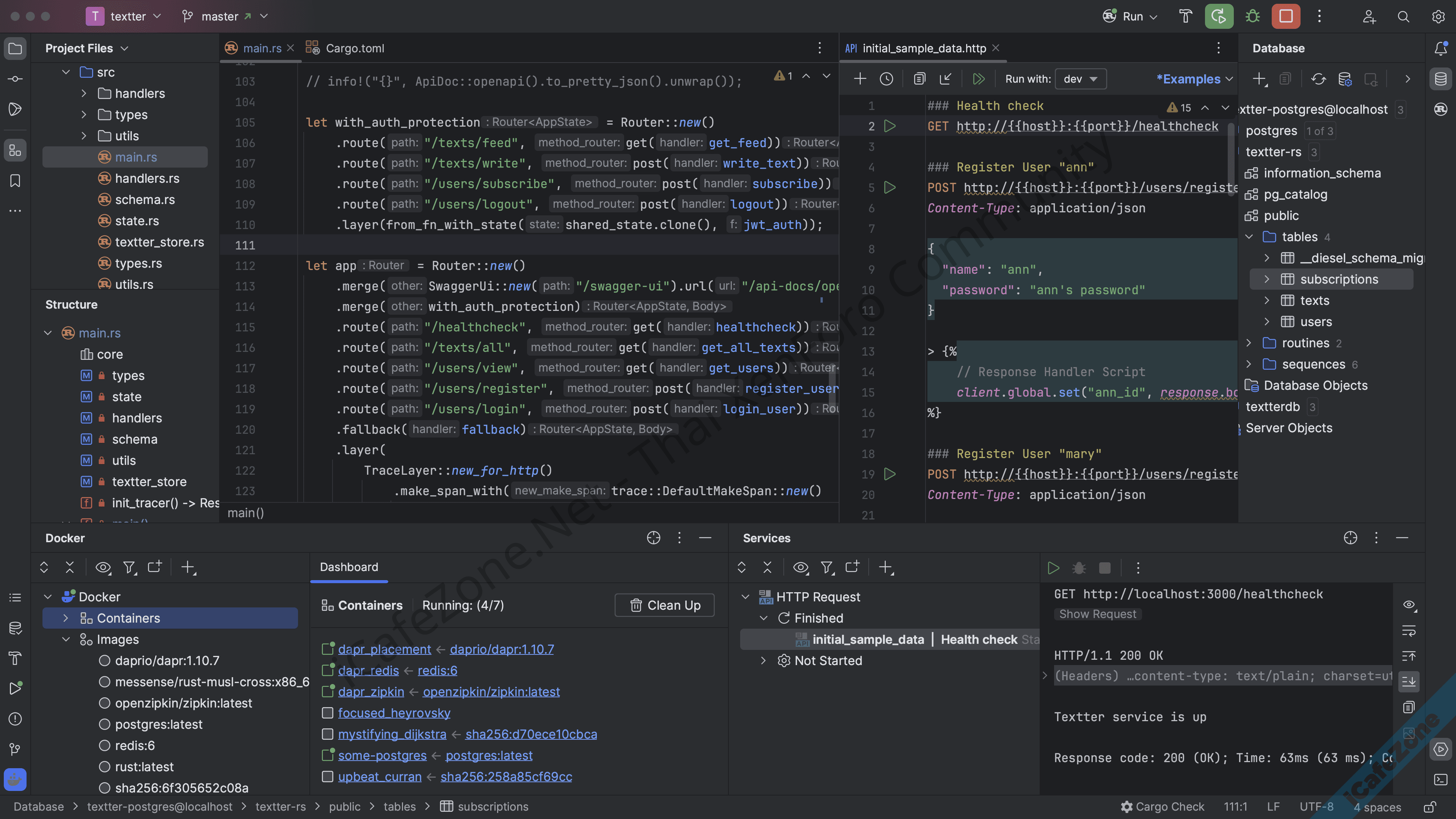Click the red Stop button in toolbar
Screen dimensions: 1456x819
tap(1286, 16)
